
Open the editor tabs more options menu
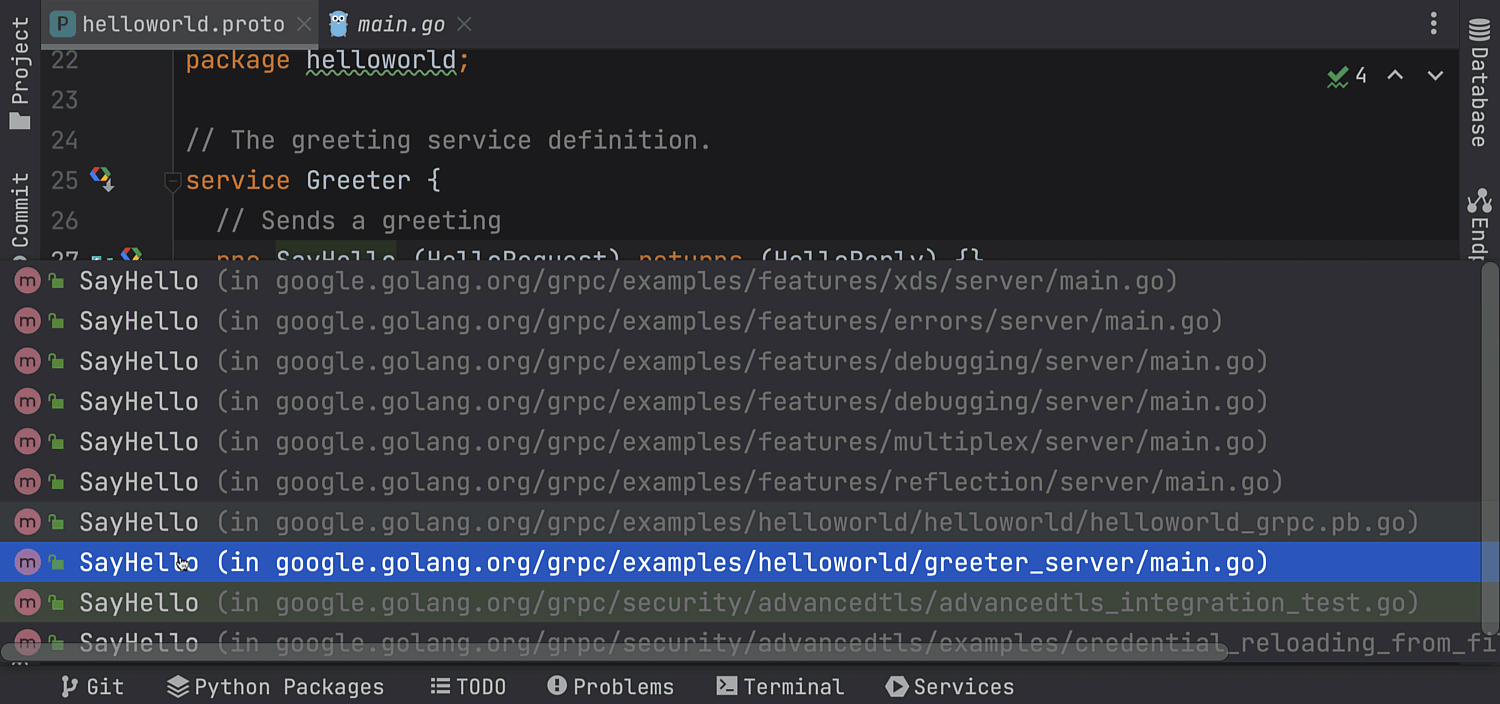point(1433,24)
